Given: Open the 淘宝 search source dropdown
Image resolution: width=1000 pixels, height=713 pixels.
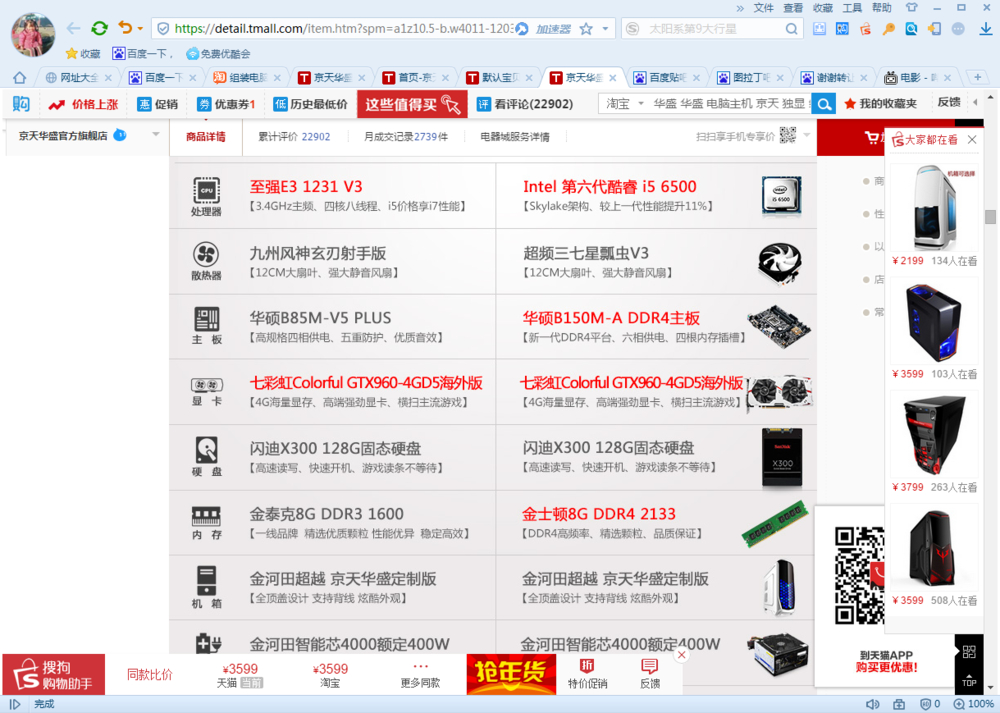Looking at the screenshot, I should [x=623, y=104].
